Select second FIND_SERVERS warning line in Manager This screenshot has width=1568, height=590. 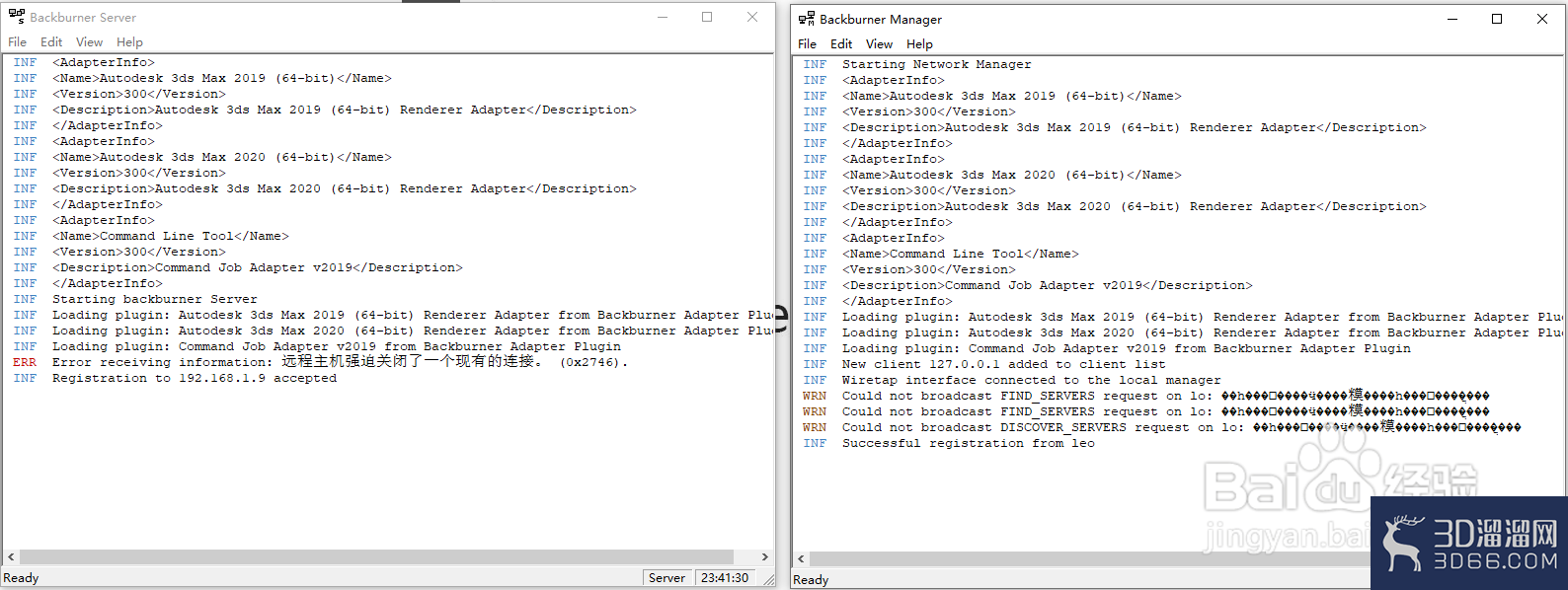coord(1146,411)
